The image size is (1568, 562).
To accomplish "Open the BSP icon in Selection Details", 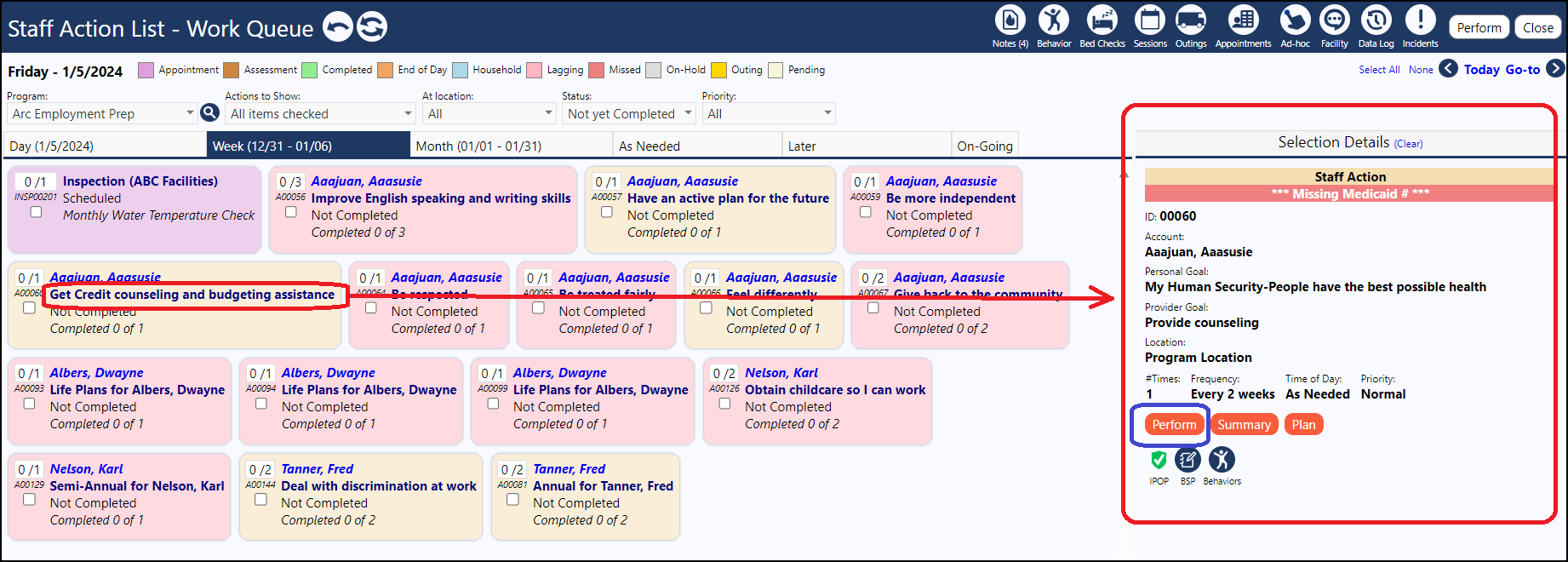I will [x=1187, y=460].
